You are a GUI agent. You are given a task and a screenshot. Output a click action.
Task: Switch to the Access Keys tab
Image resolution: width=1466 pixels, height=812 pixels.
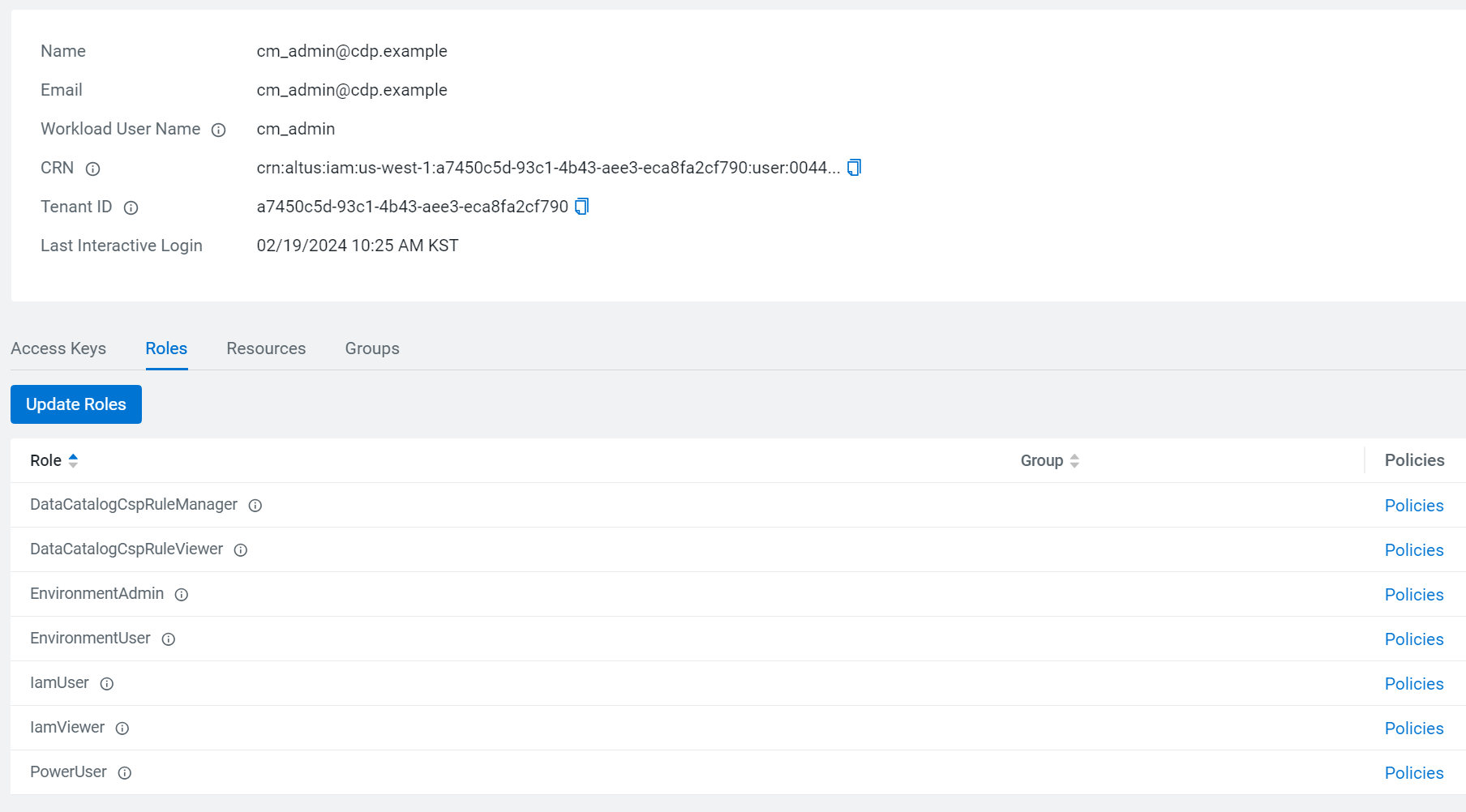click(58, 348)
